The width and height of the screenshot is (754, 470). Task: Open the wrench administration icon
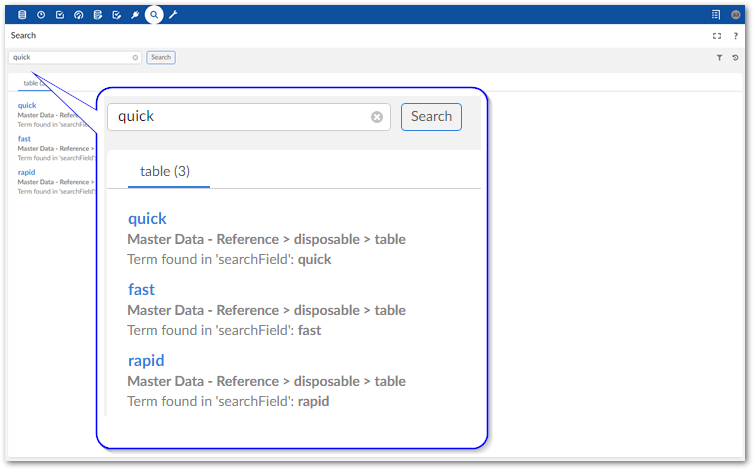pos(173,15)
